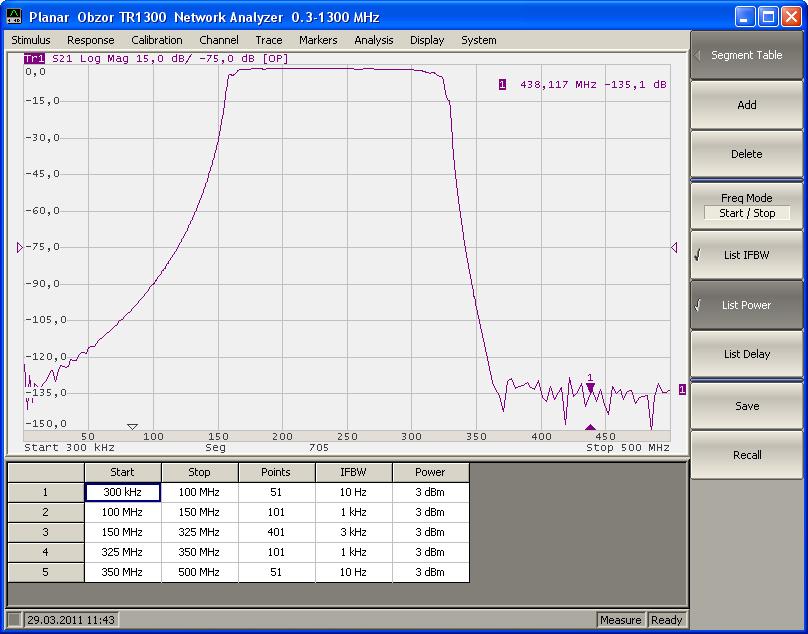Click the date and time status field

click(x=71, y=620)
